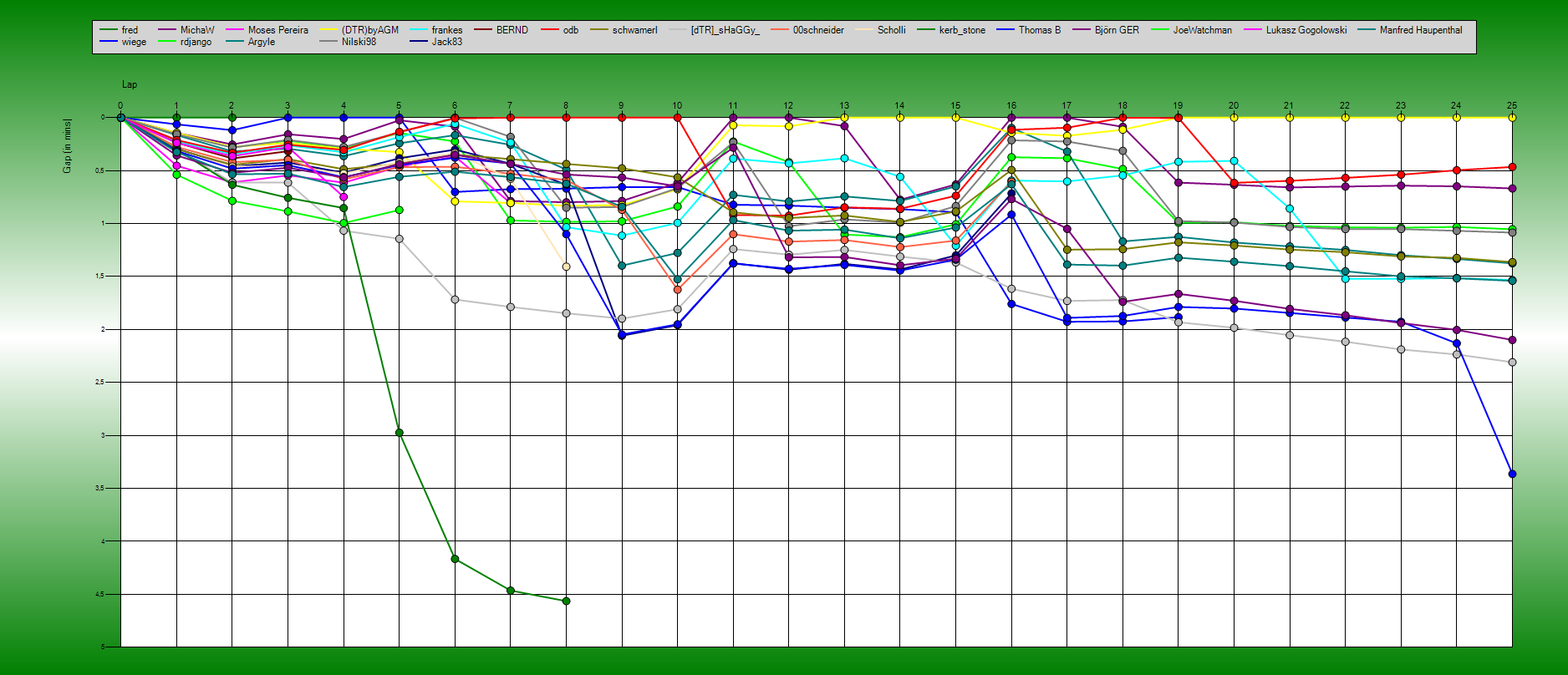Choose the 'wiege' legend entry

(x=134, y=42)
